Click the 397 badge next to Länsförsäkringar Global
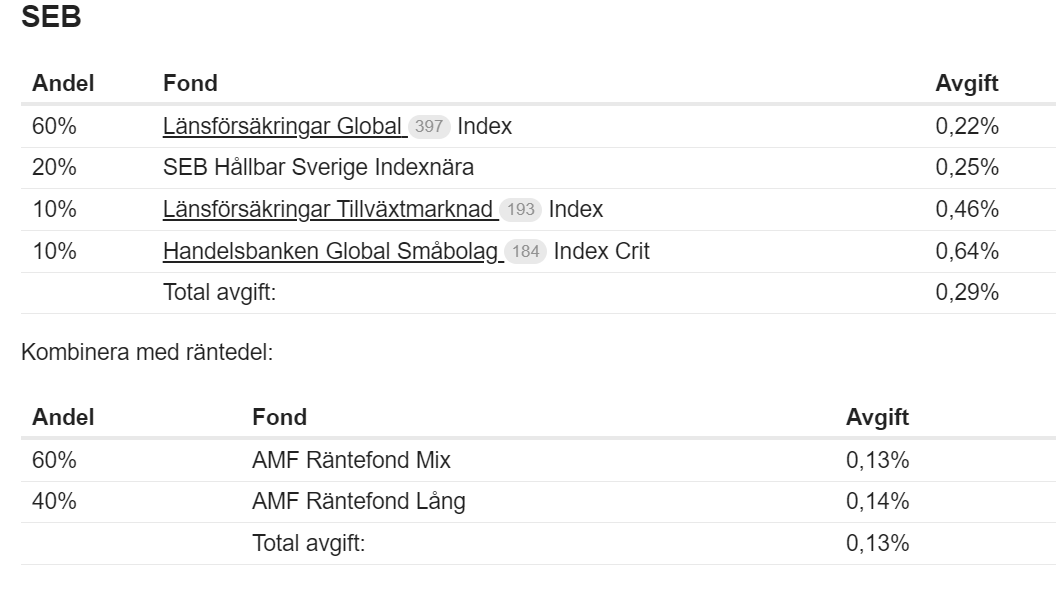 [429, 126]
